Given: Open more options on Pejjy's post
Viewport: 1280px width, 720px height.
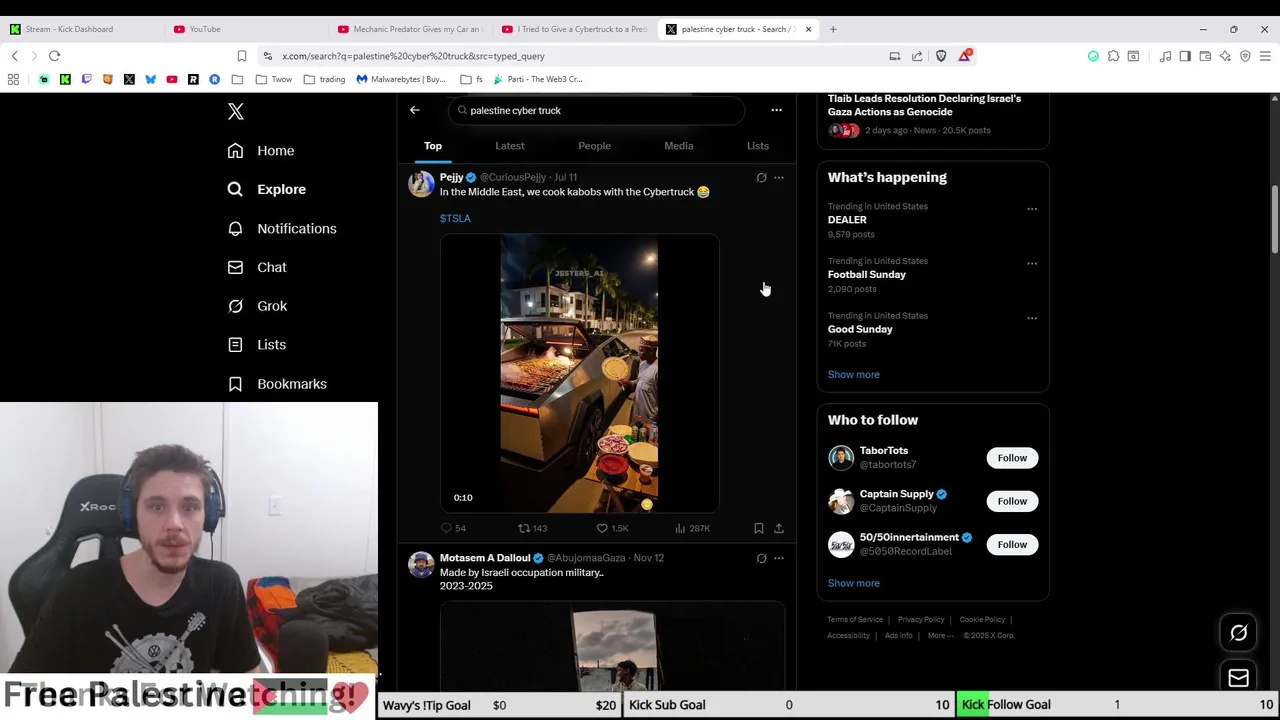Looking at the screenshot, I should (779, 178).
